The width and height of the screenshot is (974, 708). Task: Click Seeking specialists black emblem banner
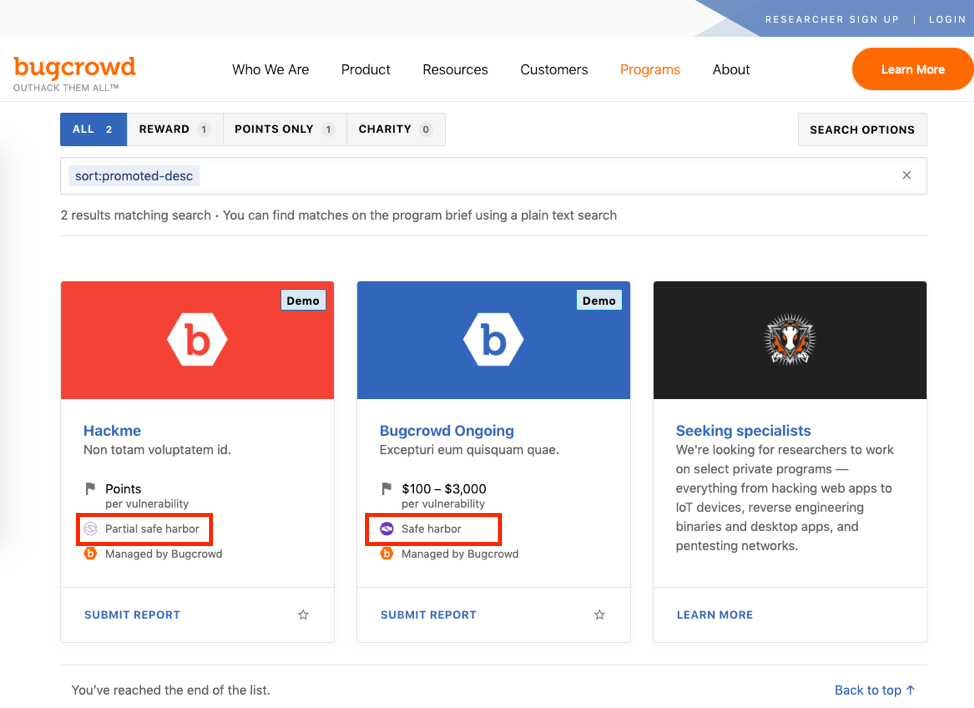point(790,340)
